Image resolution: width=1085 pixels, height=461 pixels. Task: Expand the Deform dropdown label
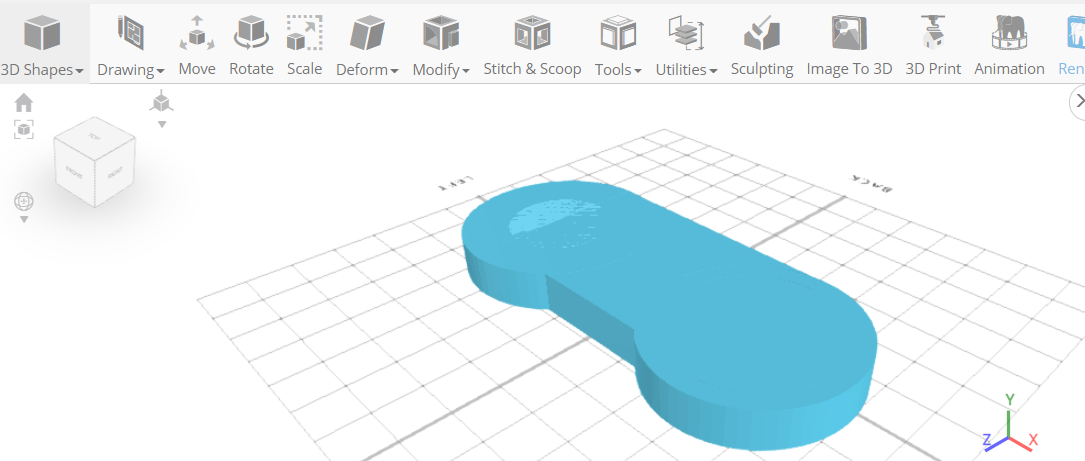[x=367, y=70]
